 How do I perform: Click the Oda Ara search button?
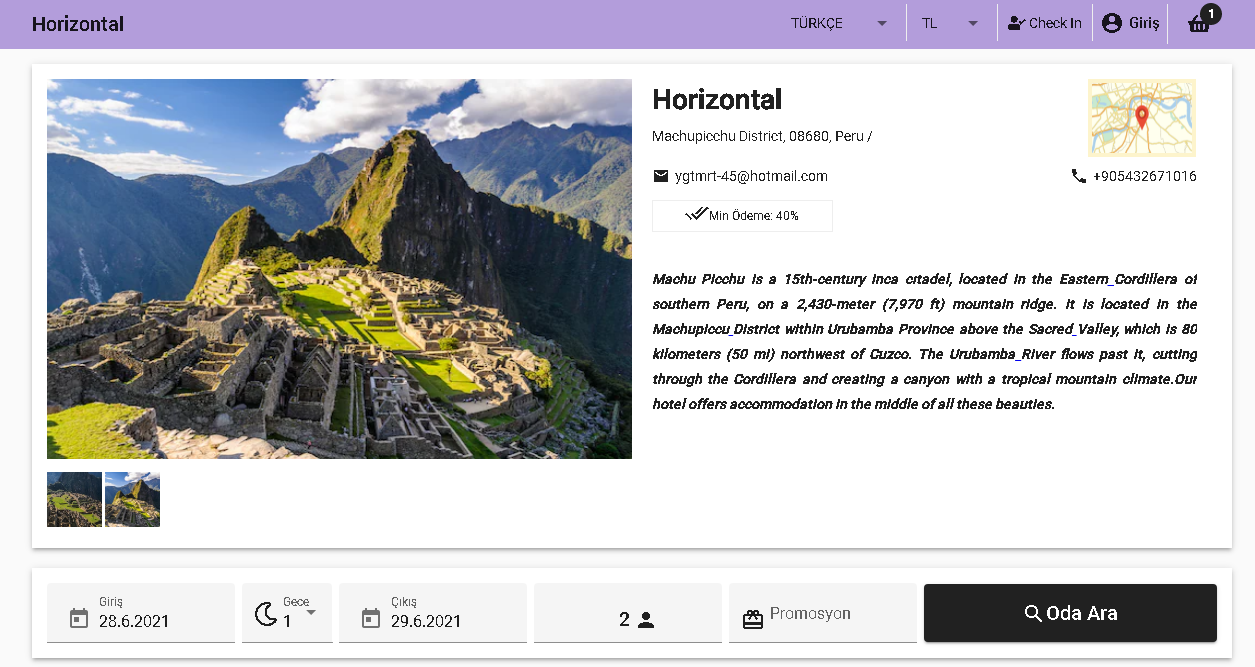[1070, 613]
